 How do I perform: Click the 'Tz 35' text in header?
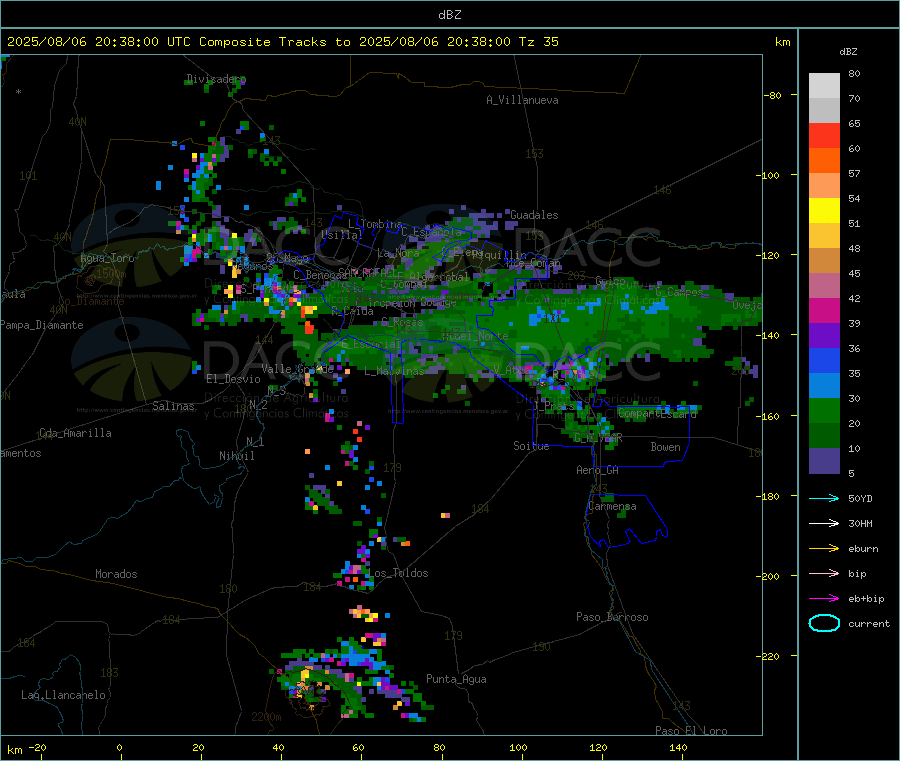pos(538,42)
